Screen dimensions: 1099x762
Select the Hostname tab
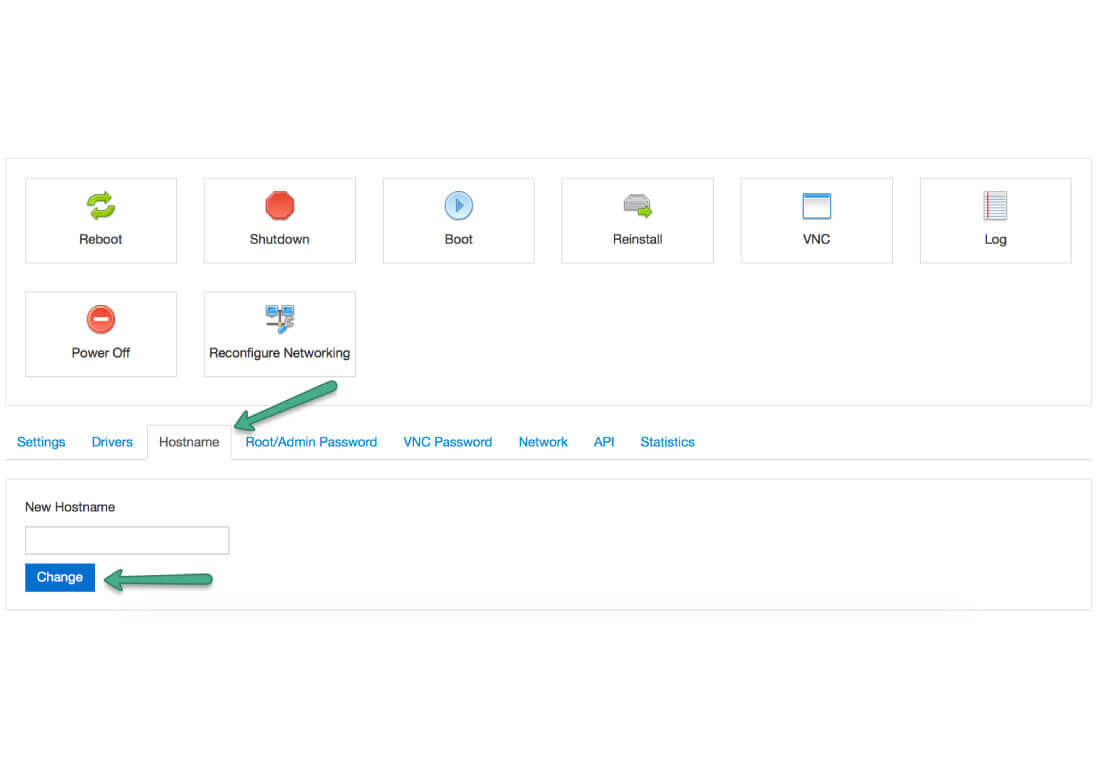click(x=189, y=442)
